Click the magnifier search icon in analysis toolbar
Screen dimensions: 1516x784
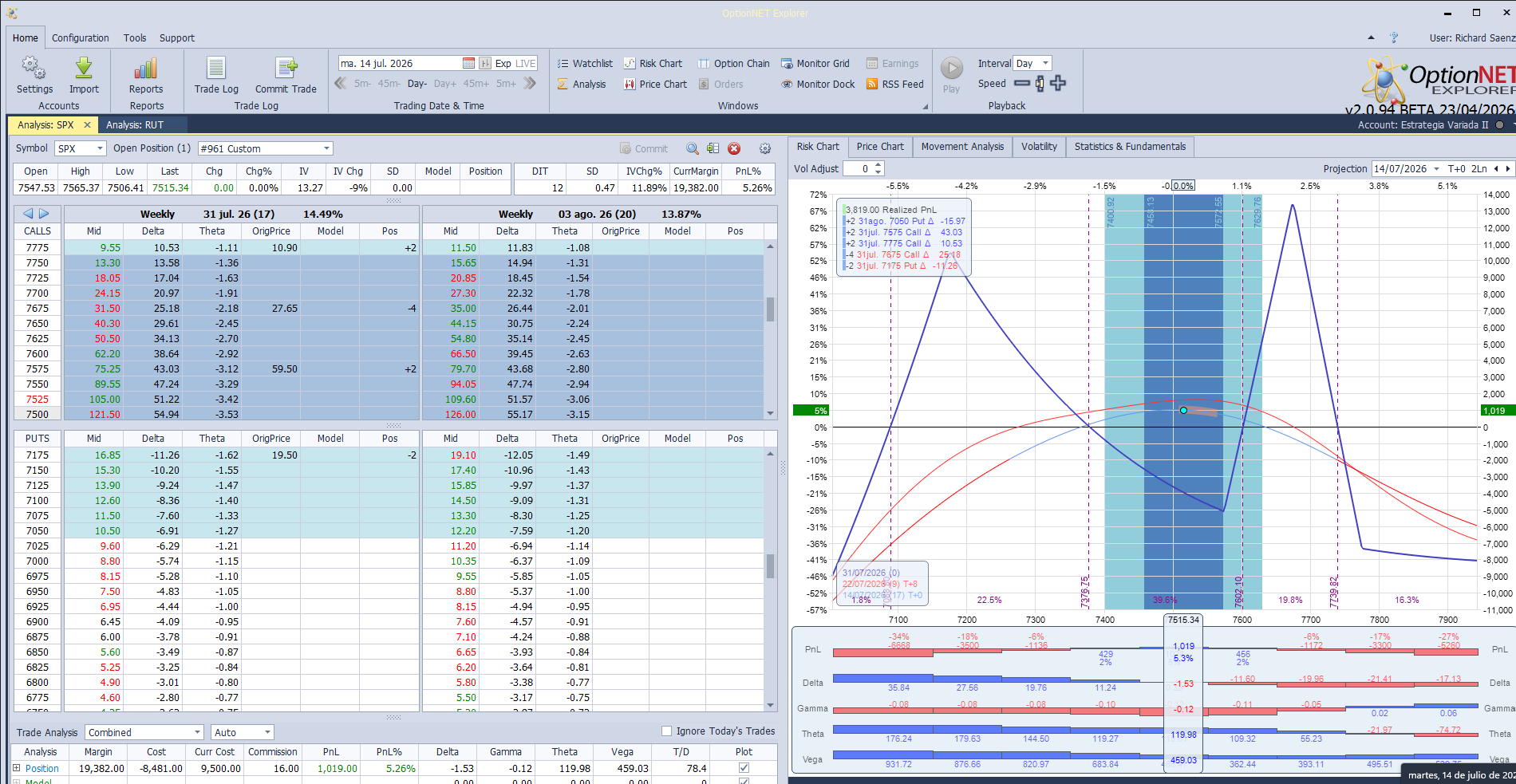click(693, 149)
